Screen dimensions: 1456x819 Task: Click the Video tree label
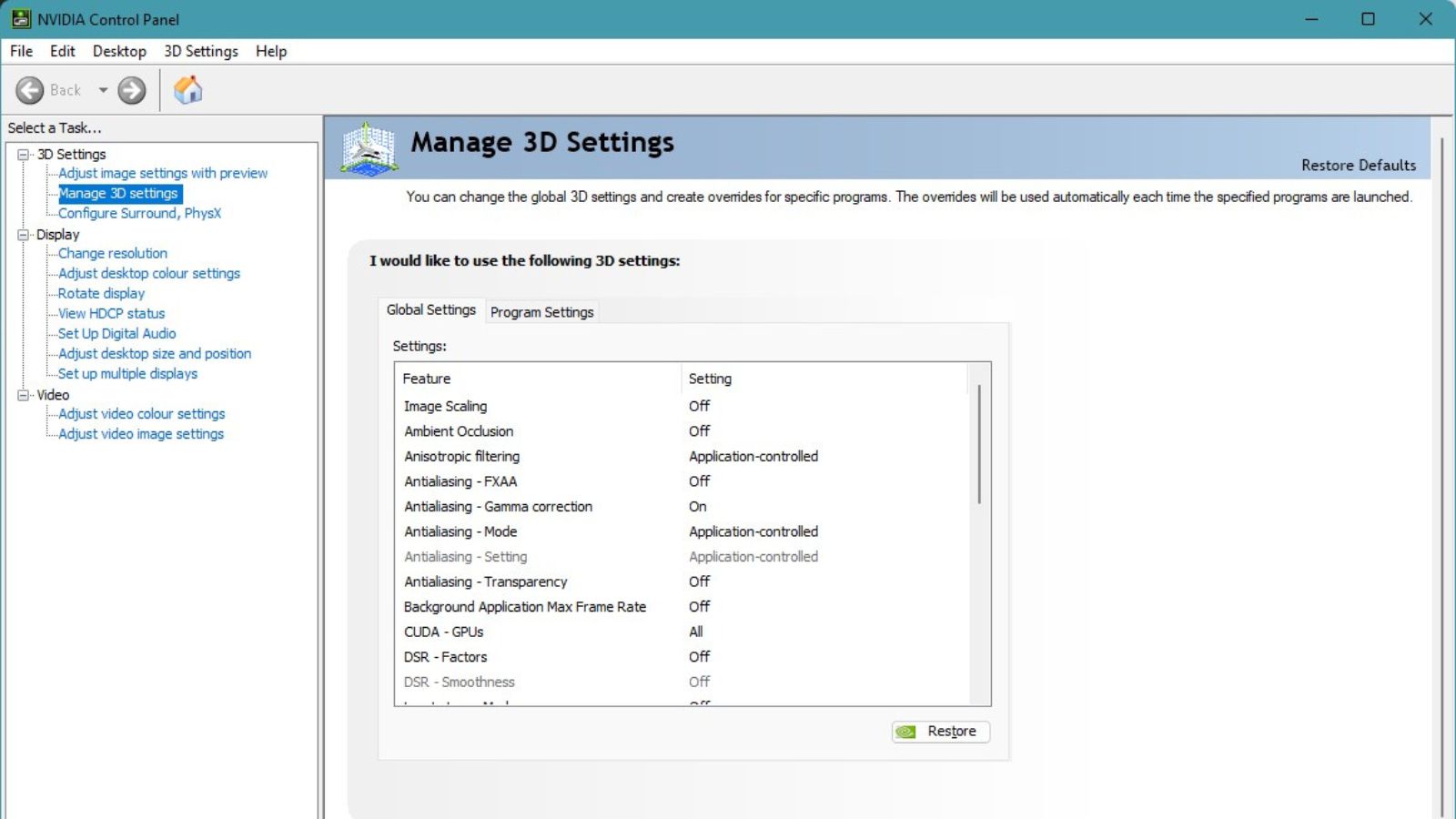point(53,395)
